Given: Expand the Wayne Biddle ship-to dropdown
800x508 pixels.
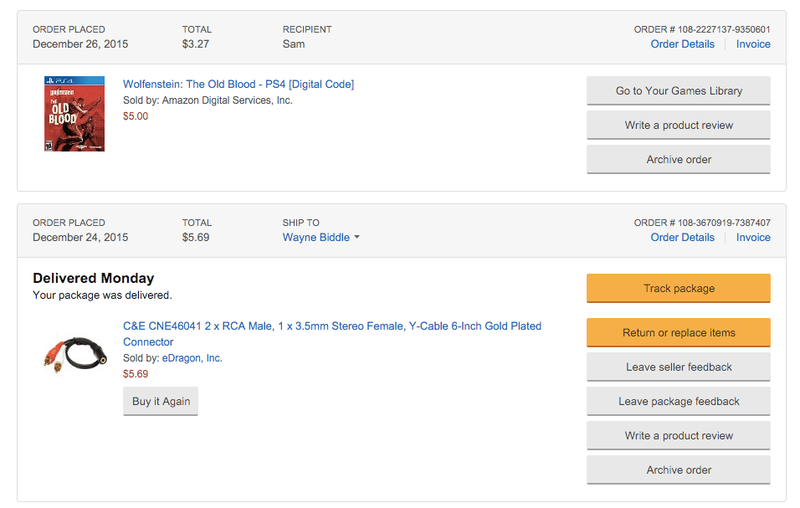Looking at the screenshot, I should (x=321, y=237).
